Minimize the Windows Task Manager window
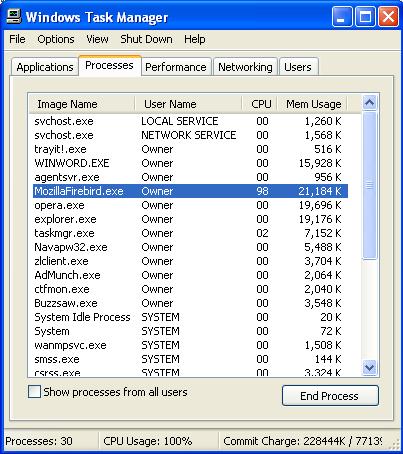The width and height of the screenshot is (403, 454). coord(342,16)
